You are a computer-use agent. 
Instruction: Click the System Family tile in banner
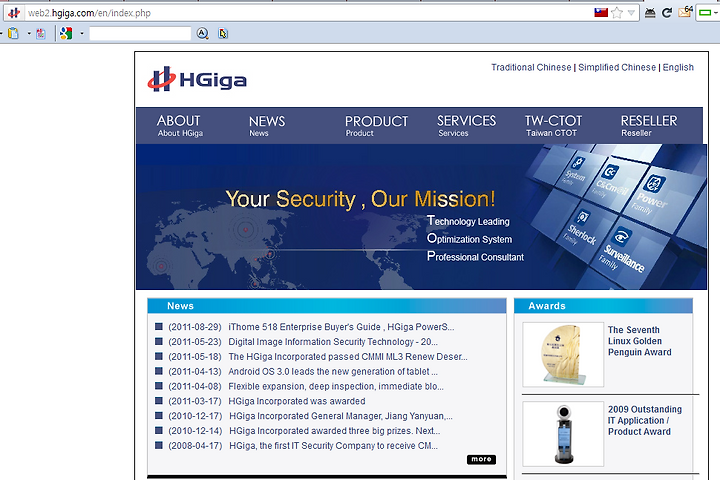(x=574, y=172)
